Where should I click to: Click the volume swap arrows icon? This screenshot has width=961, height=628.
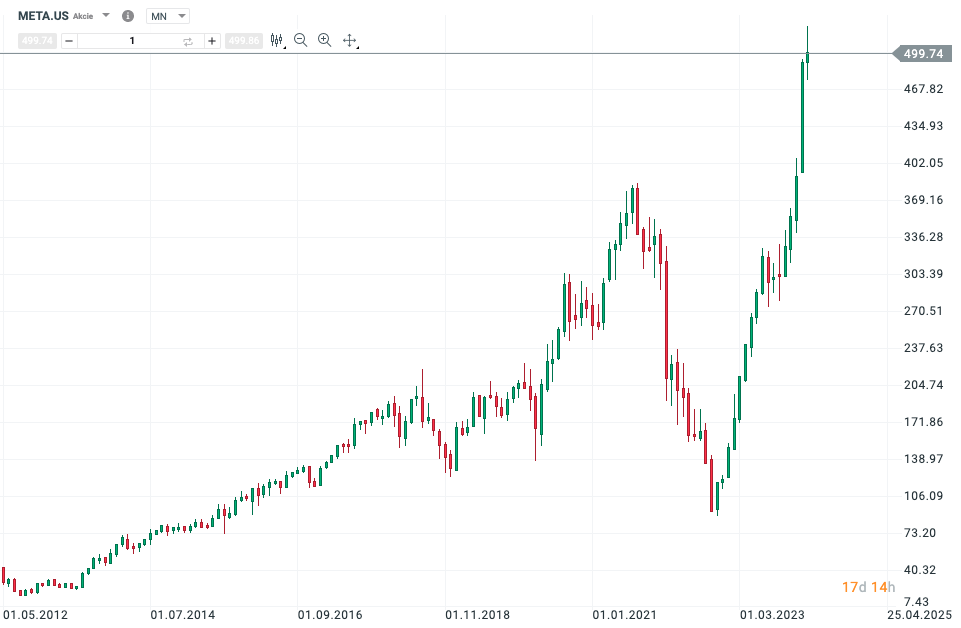click(187, 41)
